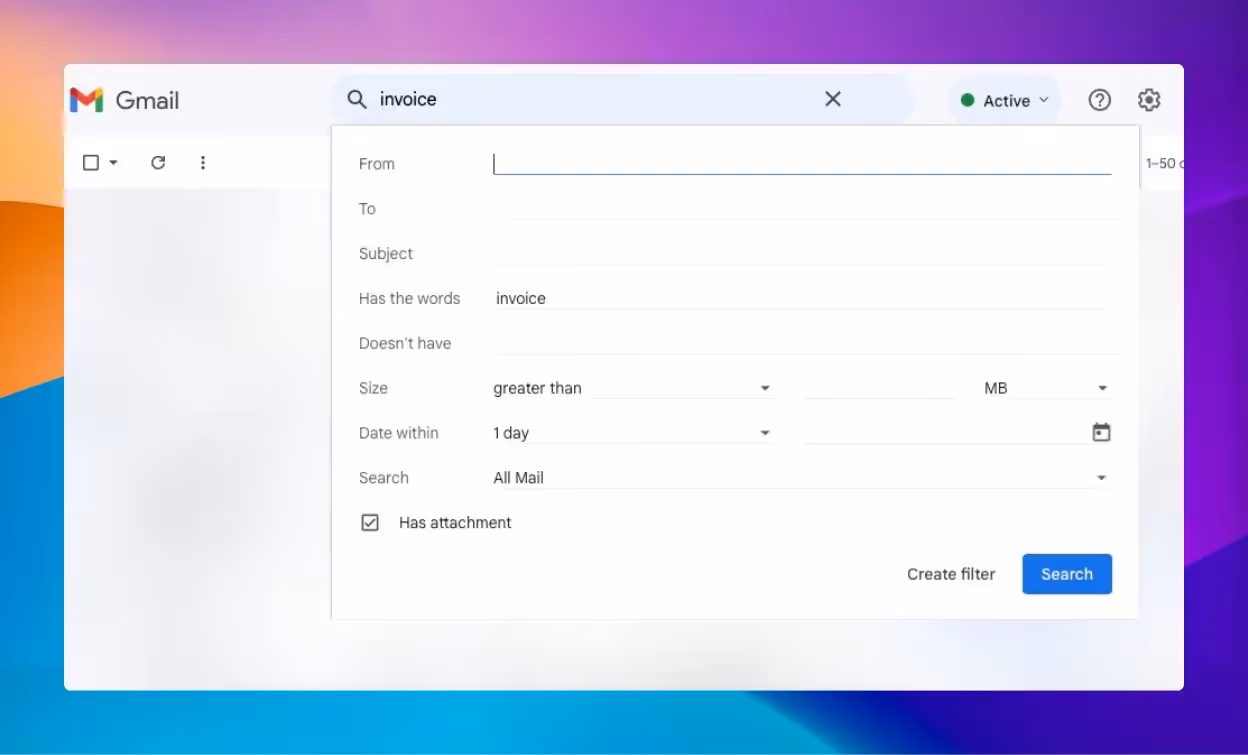Click the size value input field
Image resolution: width=1248 pixels, height=755 pixels.
pos(880,388)
